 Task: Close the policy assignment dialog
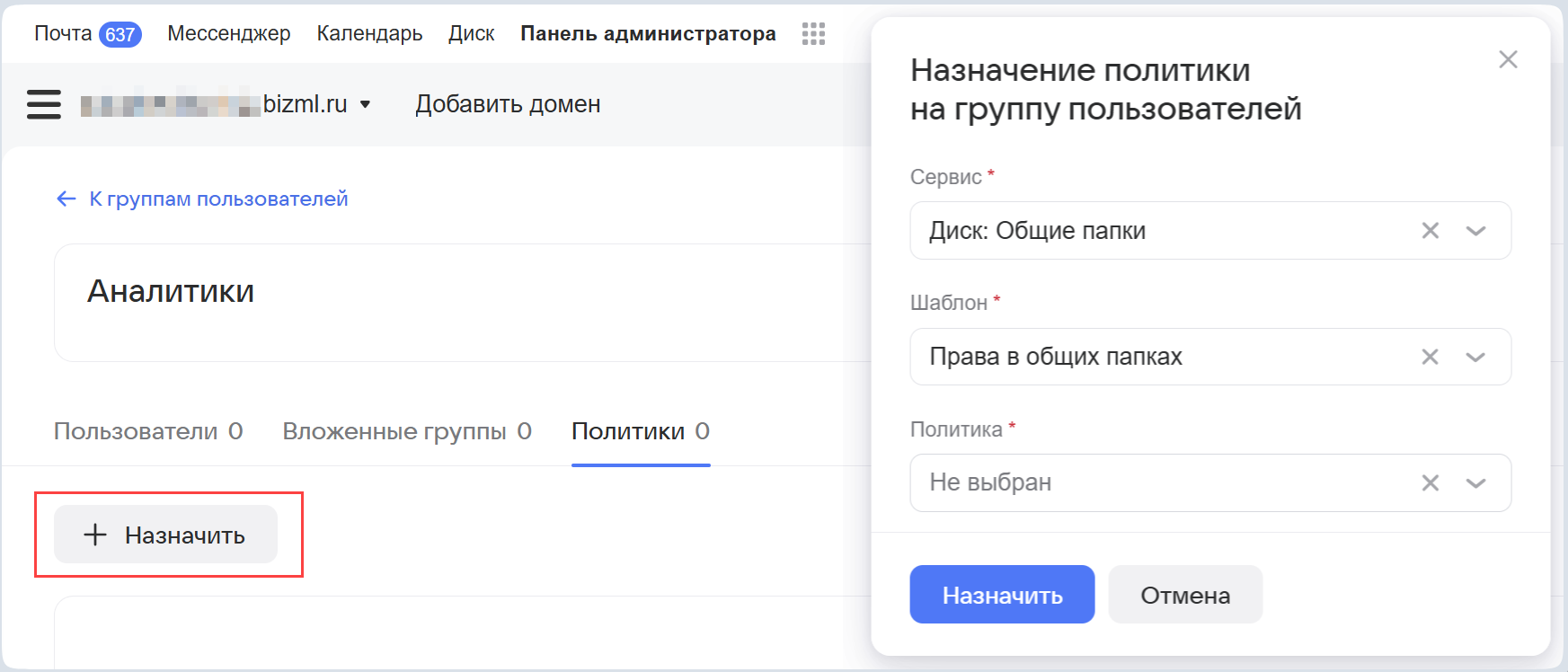(x=1508, y=60)
